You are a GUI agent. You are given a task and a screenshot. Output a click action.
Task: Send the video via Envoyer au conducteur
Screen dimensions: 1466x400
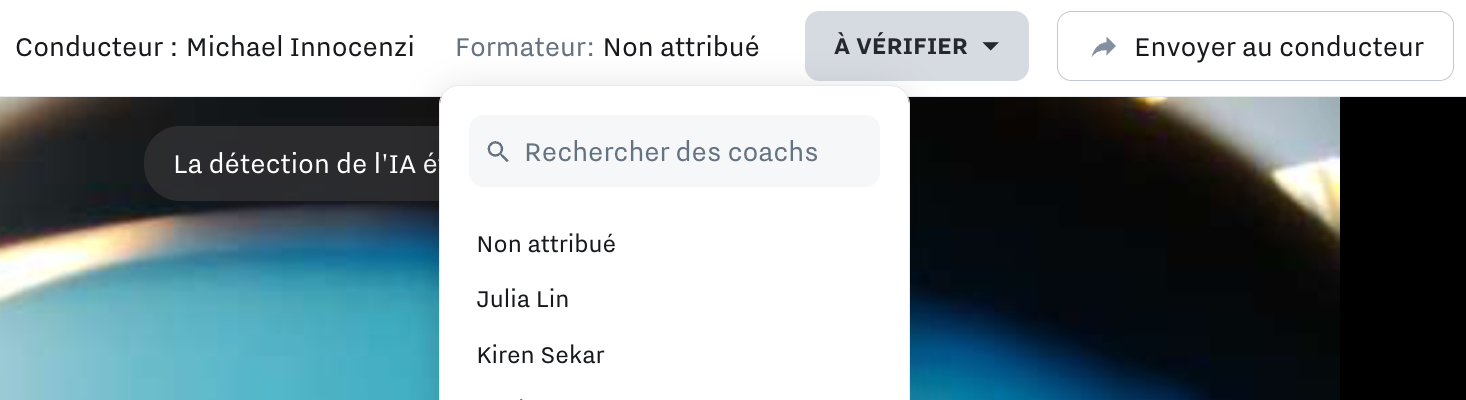point(1255,46)
